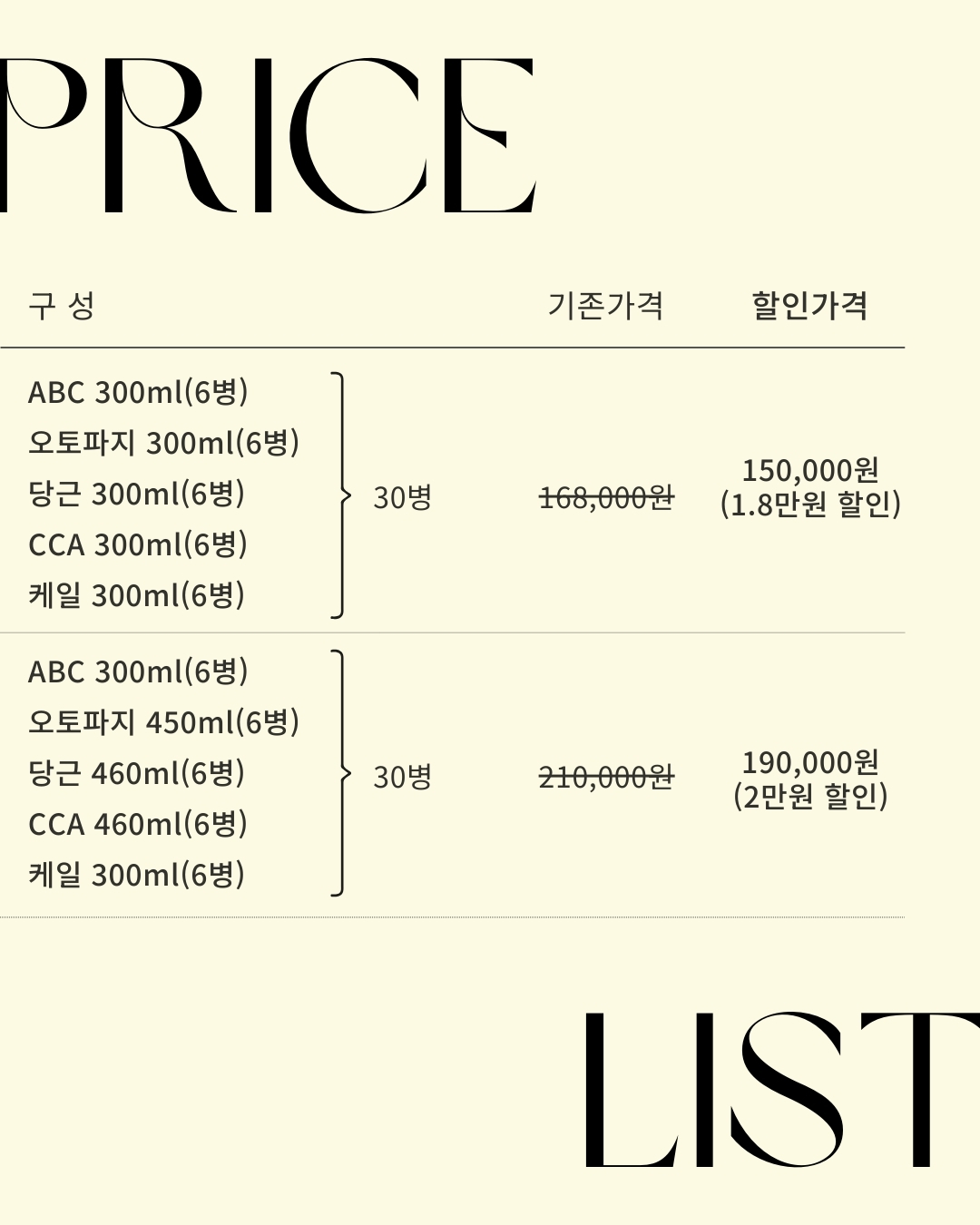
Task: Click the crossed-out 168,000원 price
Action: click(606, 497)
